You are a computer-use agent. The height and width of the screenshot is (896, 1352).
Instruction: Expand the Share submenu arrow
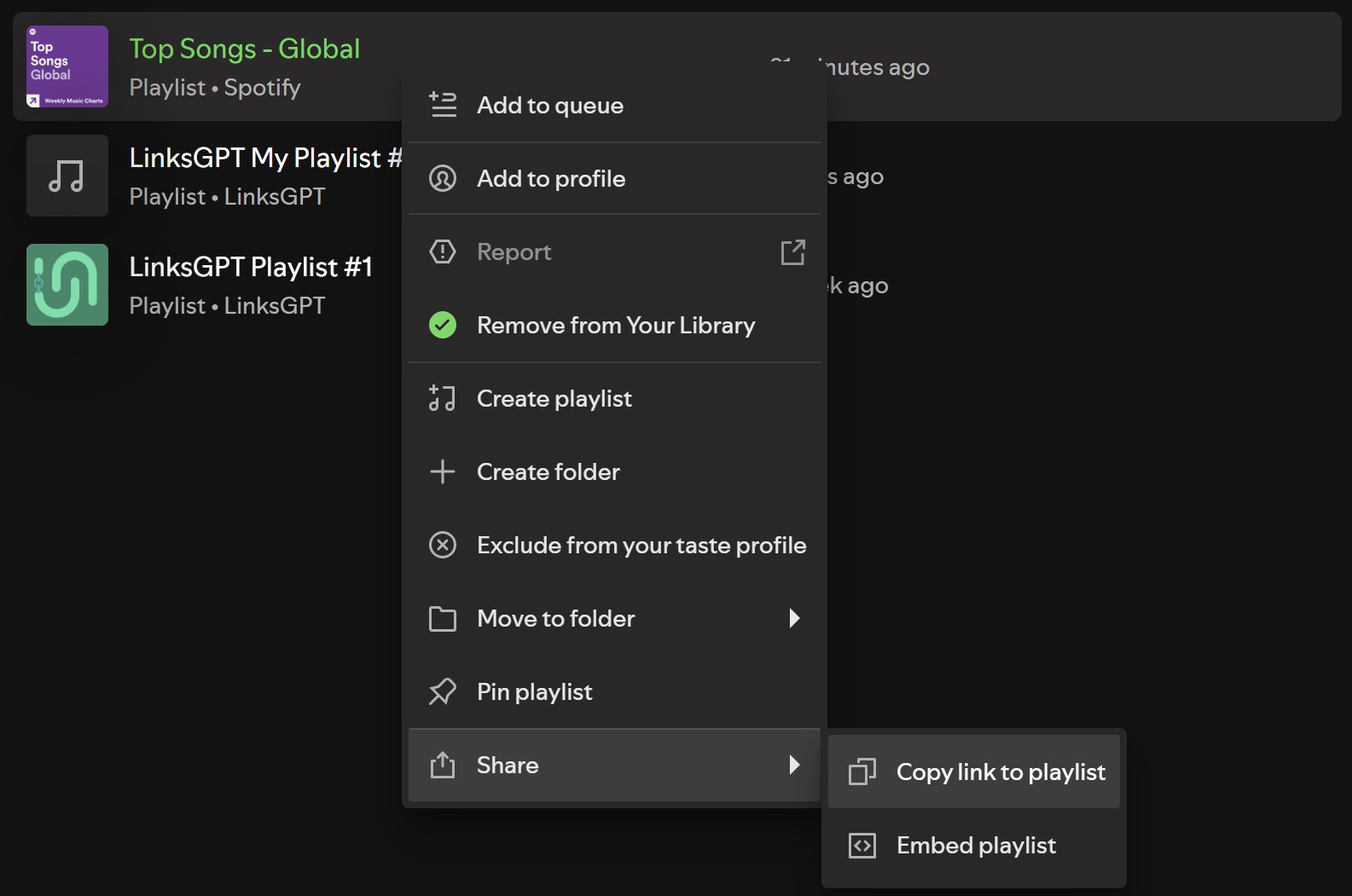tap(795, 765)
